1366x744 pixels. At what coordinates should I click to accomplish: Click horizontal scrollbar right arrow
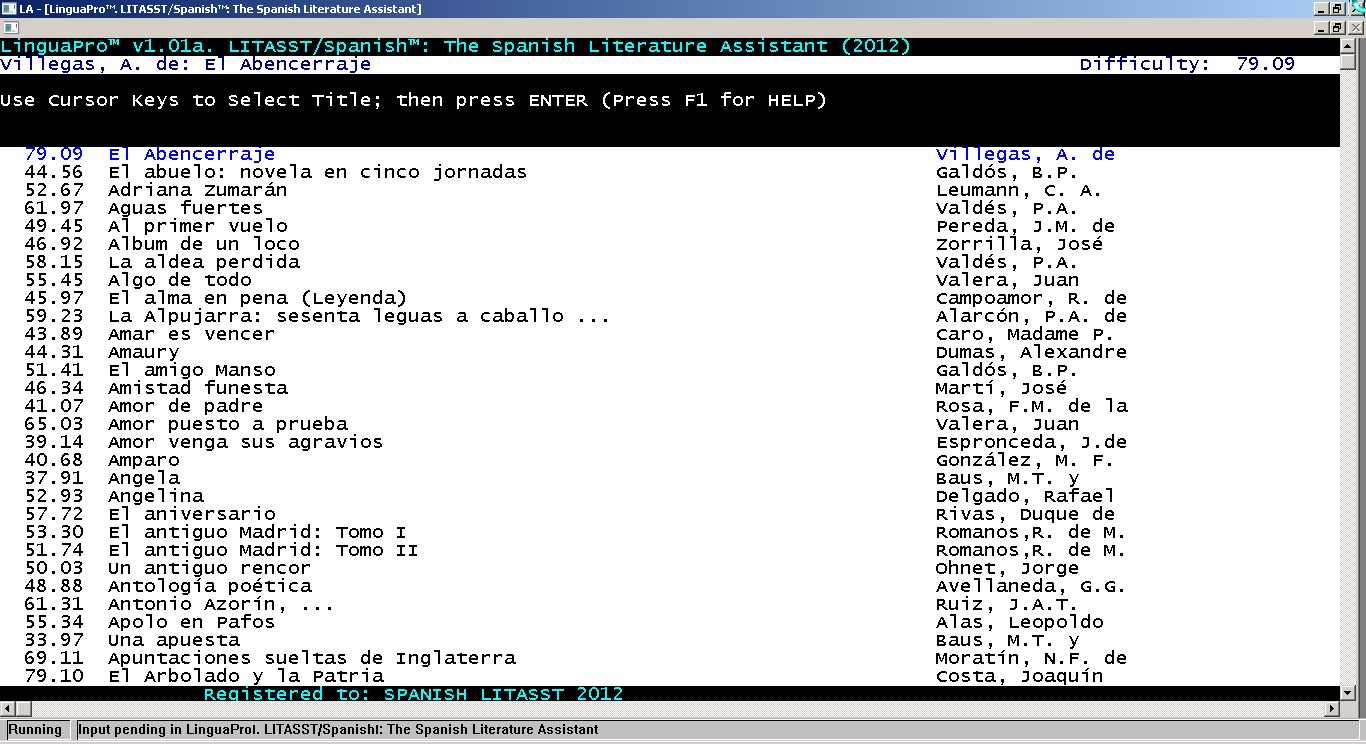click(1331, 709)
